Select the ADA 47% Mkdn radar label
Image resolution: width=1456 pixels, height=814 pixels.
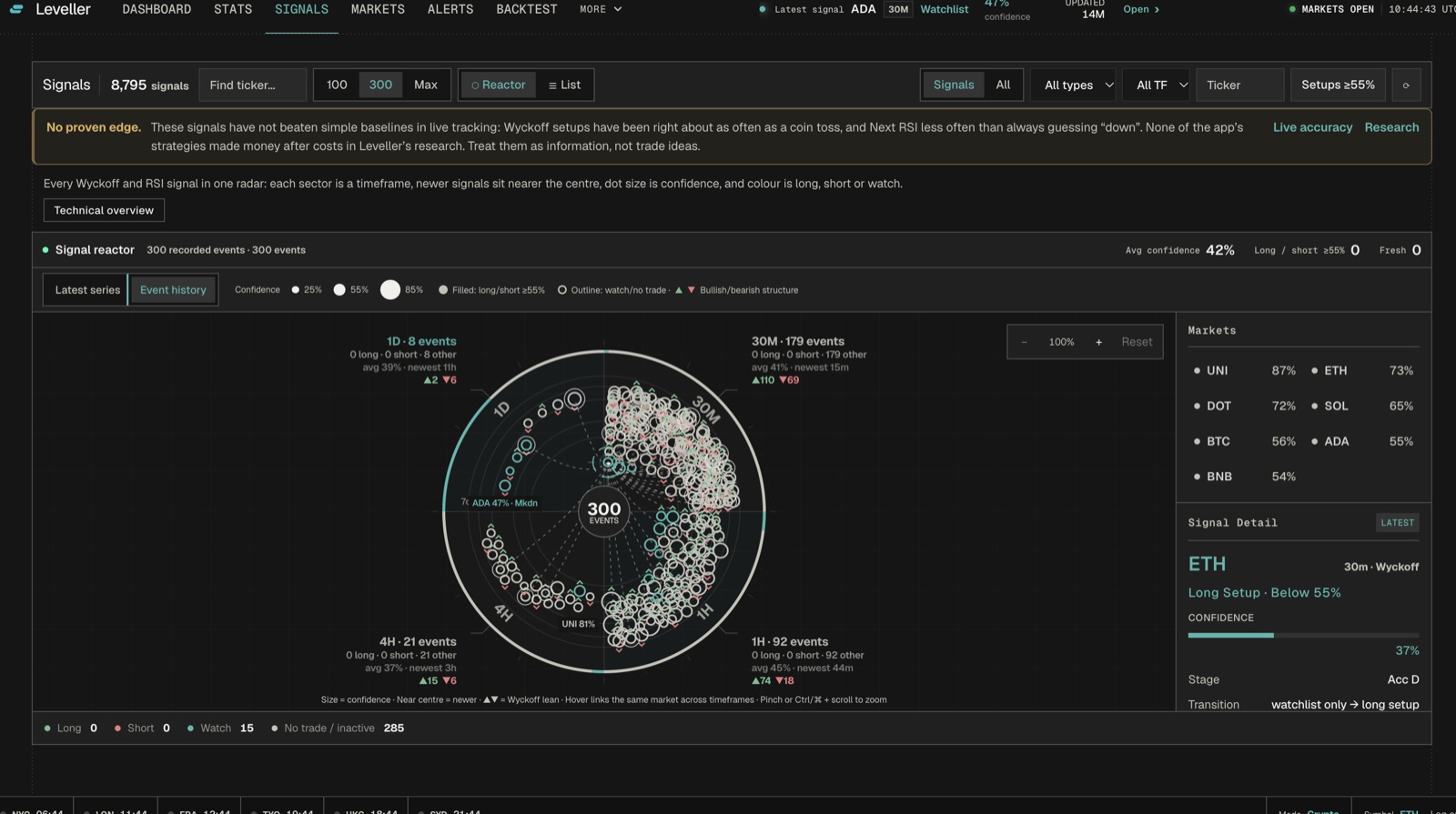(x=504, y=503)
